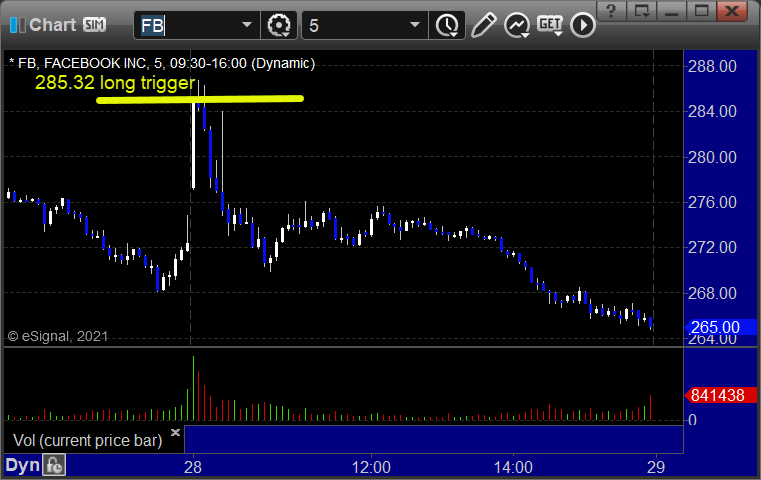
Task: Click the 265.00 current price marker
Action: click(x=721, y=327)
